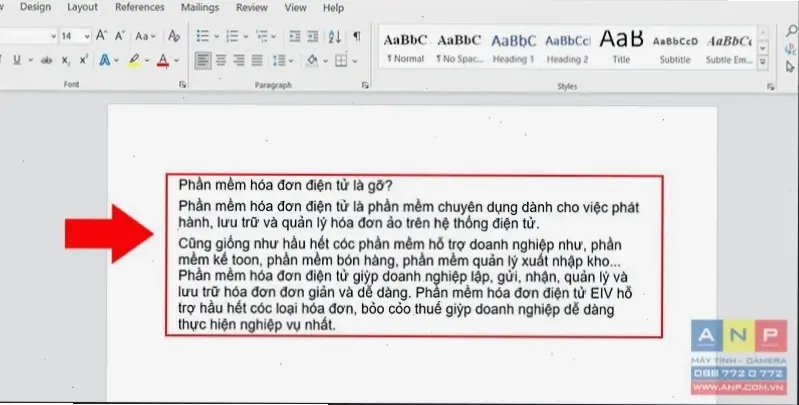Image resolution: width=799 pixels, height=405 pixels.
Task: Open line and paragraph spacing
Action: 279,61
